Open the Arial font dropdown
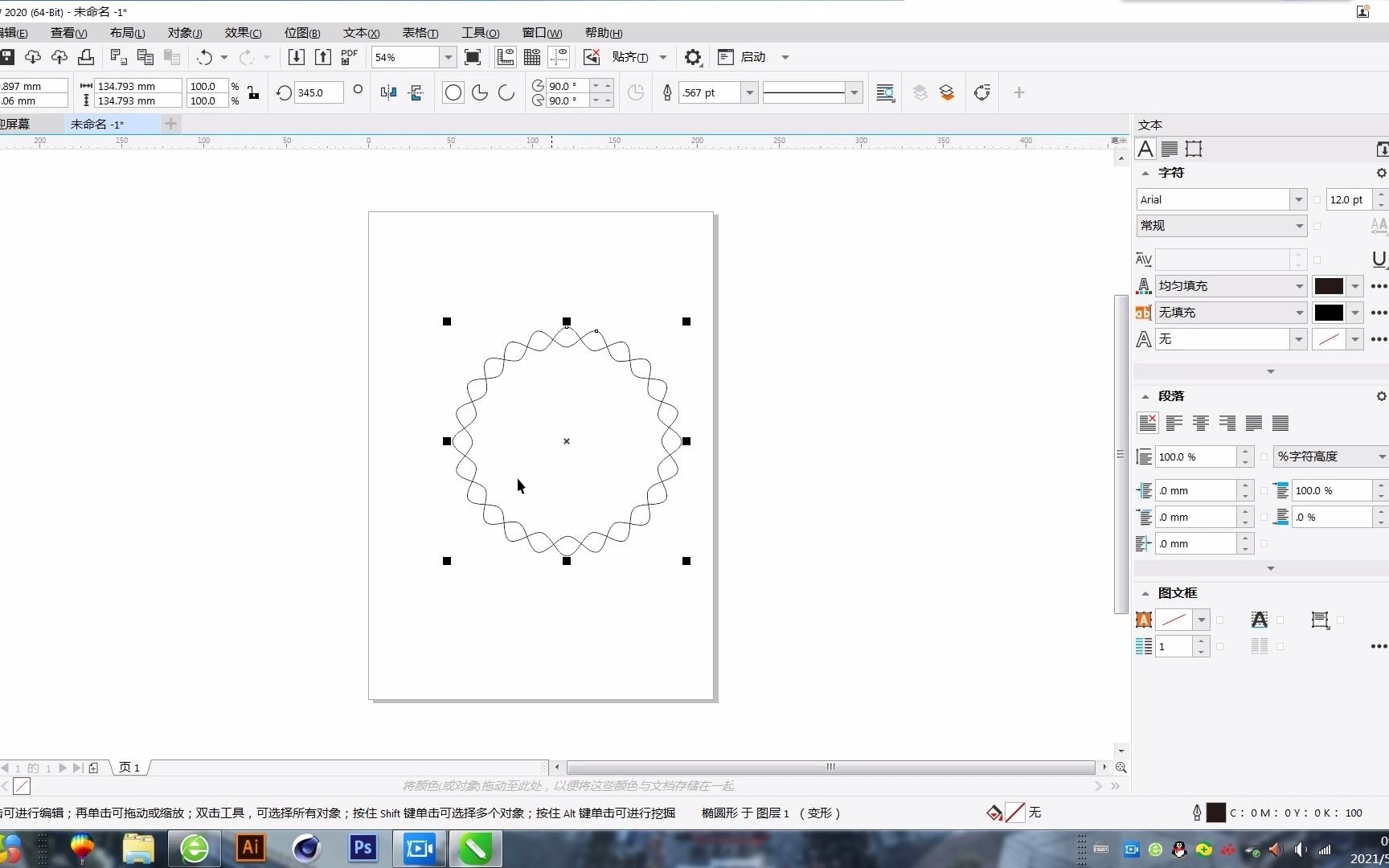Viewport: 1389px width, 868px height. 1298,199
